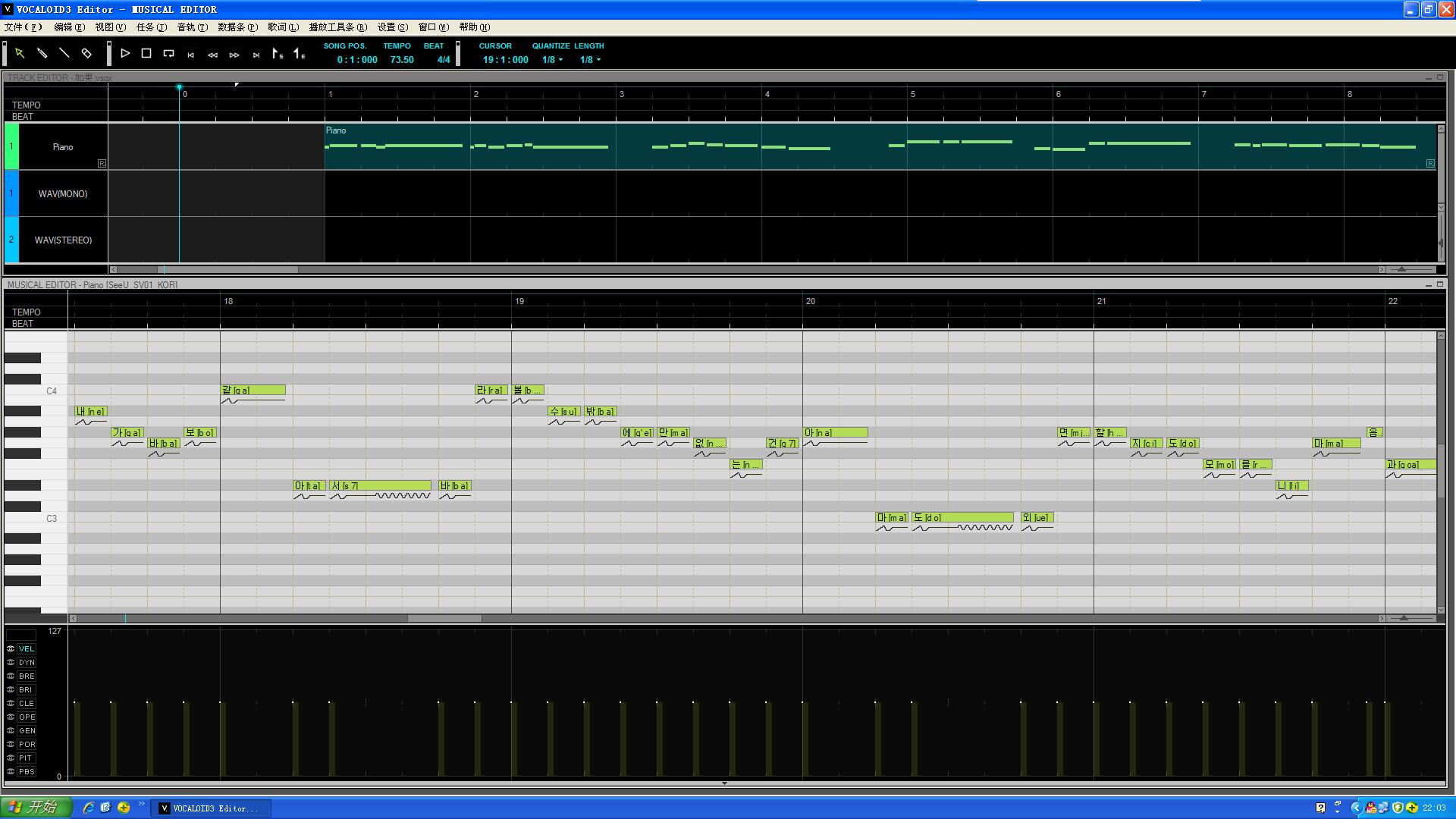Toggle loop repeat playback
Viewport: 1456px width, 819px height.
pyautogui.click(x=169, y=53)
